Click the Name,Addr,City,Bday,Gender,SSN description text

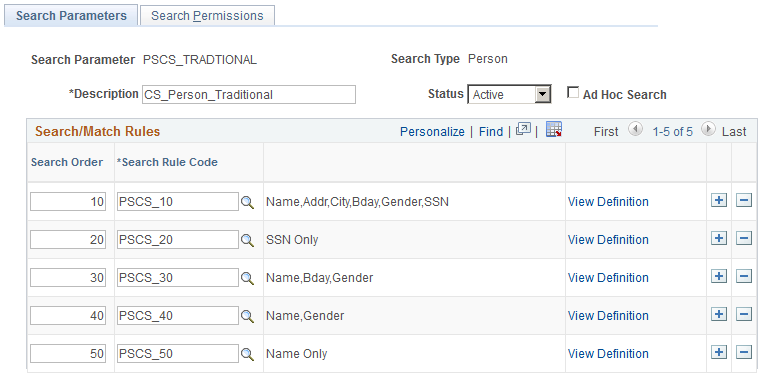coord(357,202)
